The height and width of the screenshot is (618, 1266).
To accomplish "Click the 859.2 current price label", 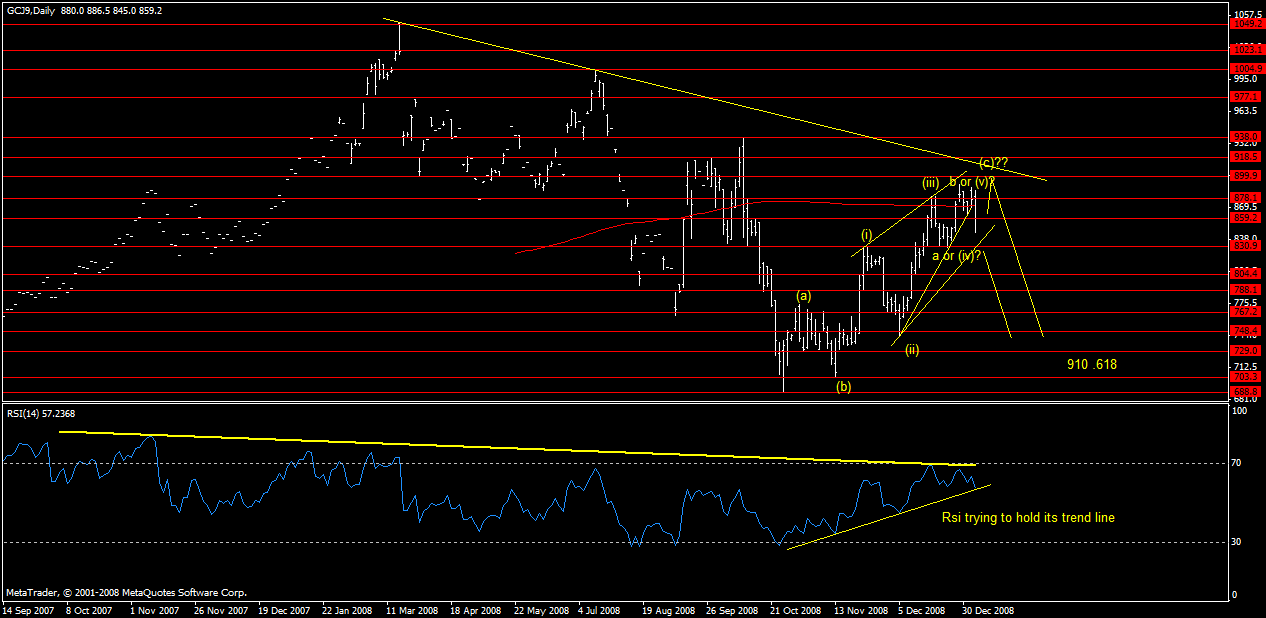I will 1245,218.
